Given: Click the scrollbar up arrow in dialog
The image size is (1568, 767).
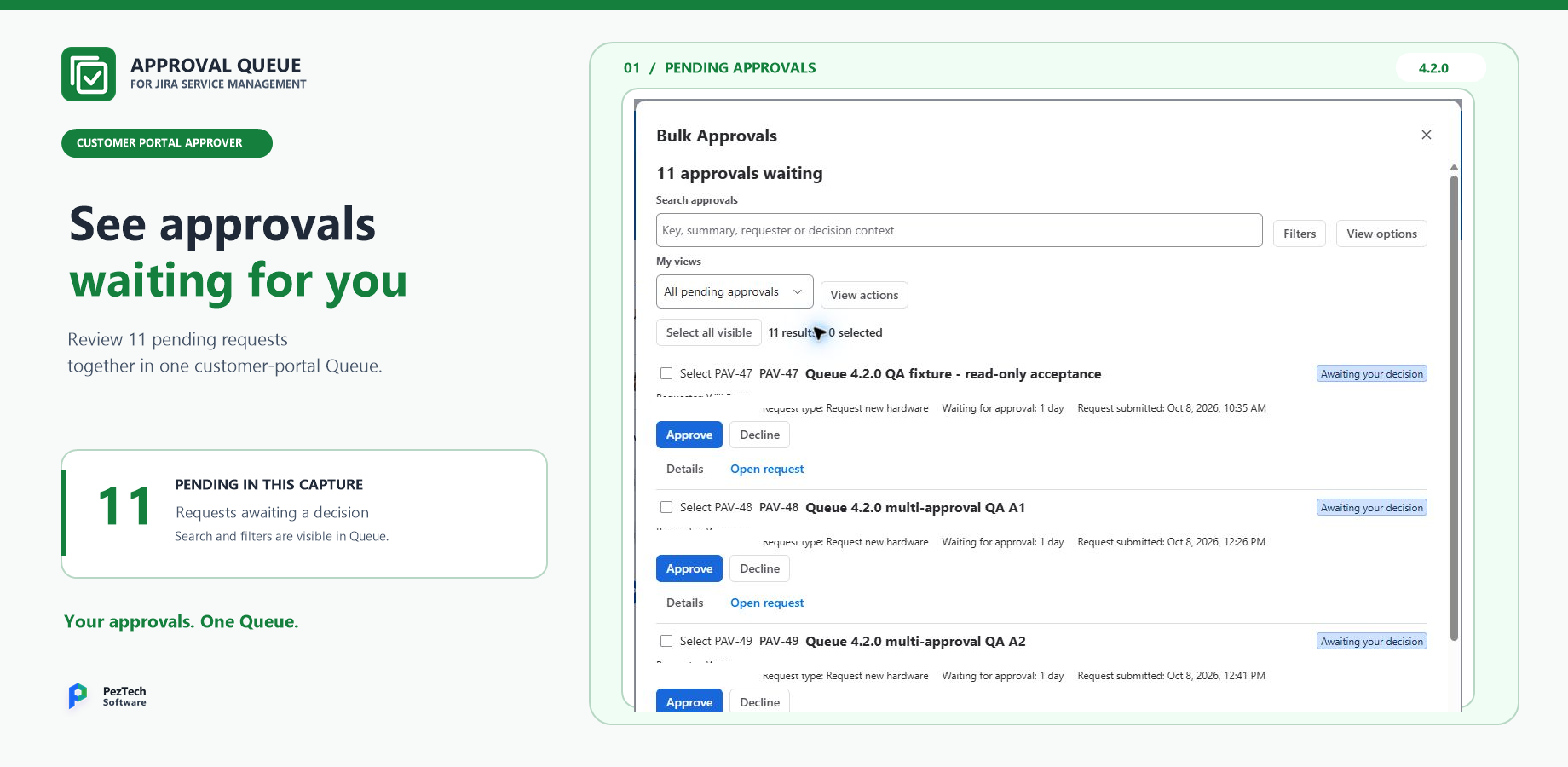Looking at the screenshot, I should tap(1454, 168).
